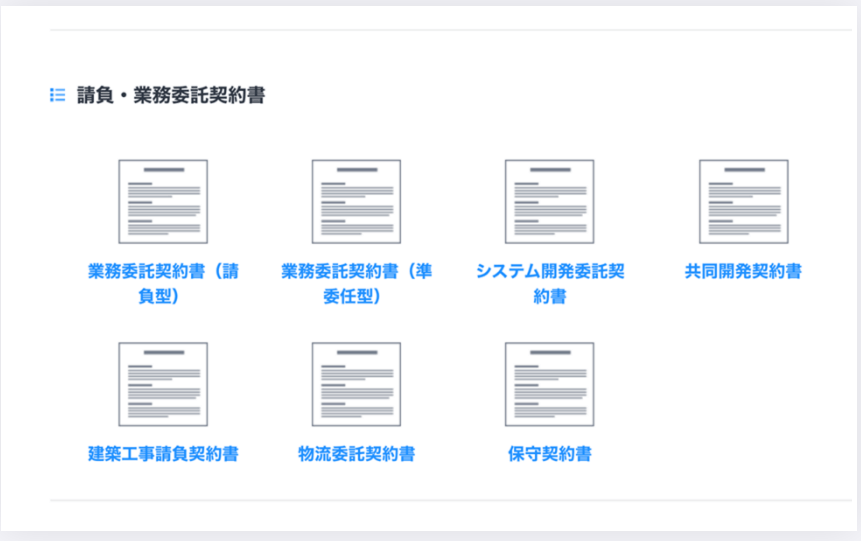Open the 保守契約書 text link
Viewport: 861px width, 541px height.
pyautogui.click(x=549, y=454)
